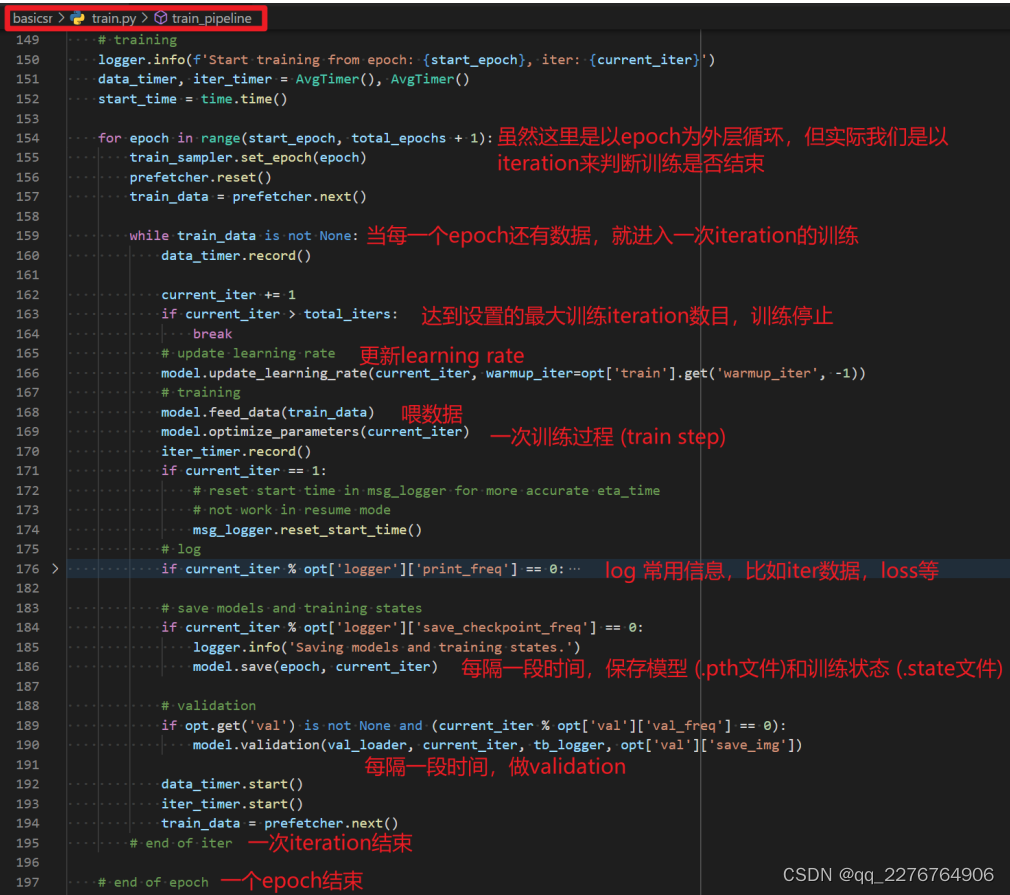Click '# not work in resume mode' comment
The image size is (1010, 895).
(292, 510)
